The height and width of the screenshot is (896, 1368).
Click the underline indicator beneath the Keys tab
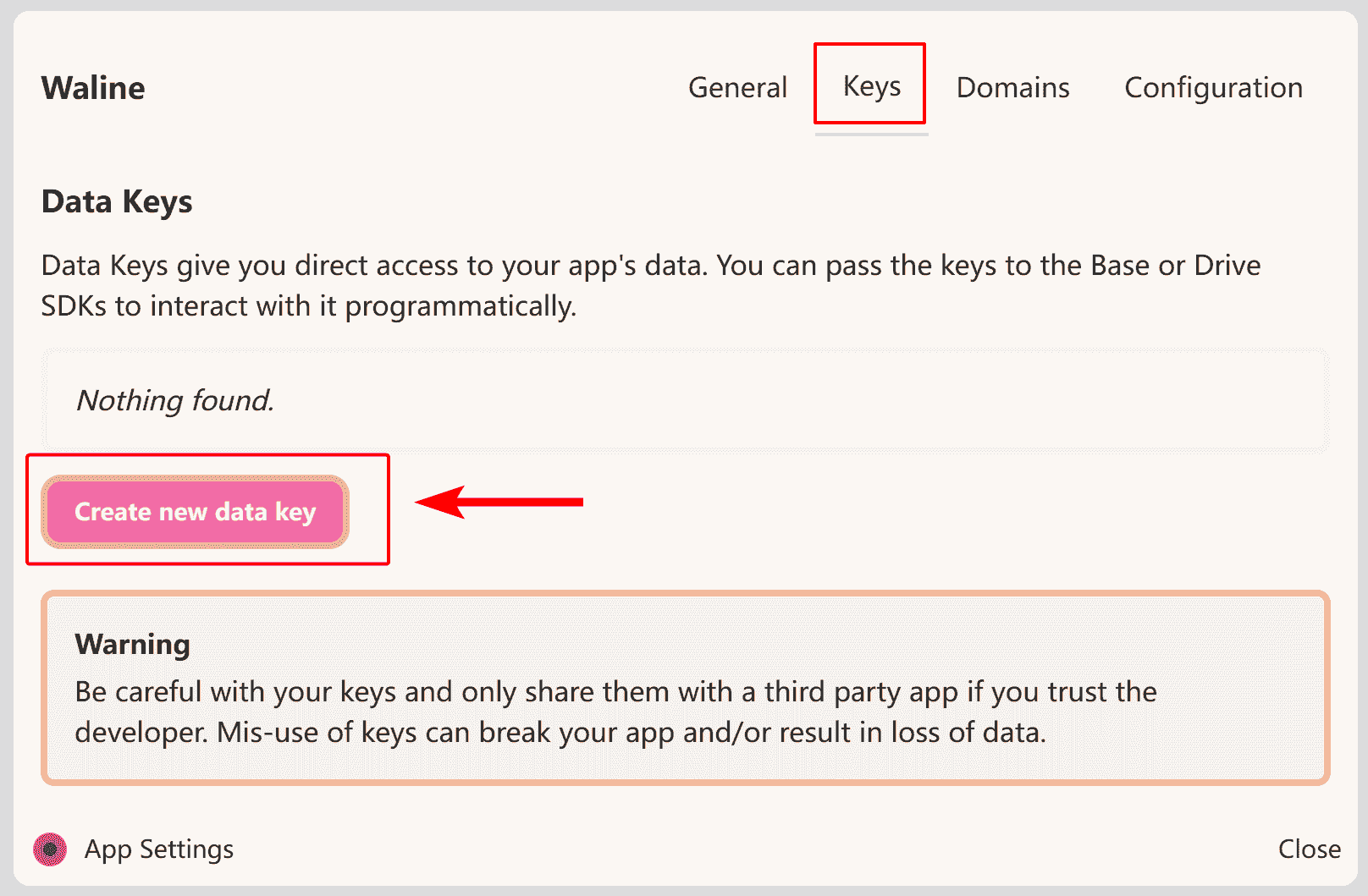[x=871, y=134]
